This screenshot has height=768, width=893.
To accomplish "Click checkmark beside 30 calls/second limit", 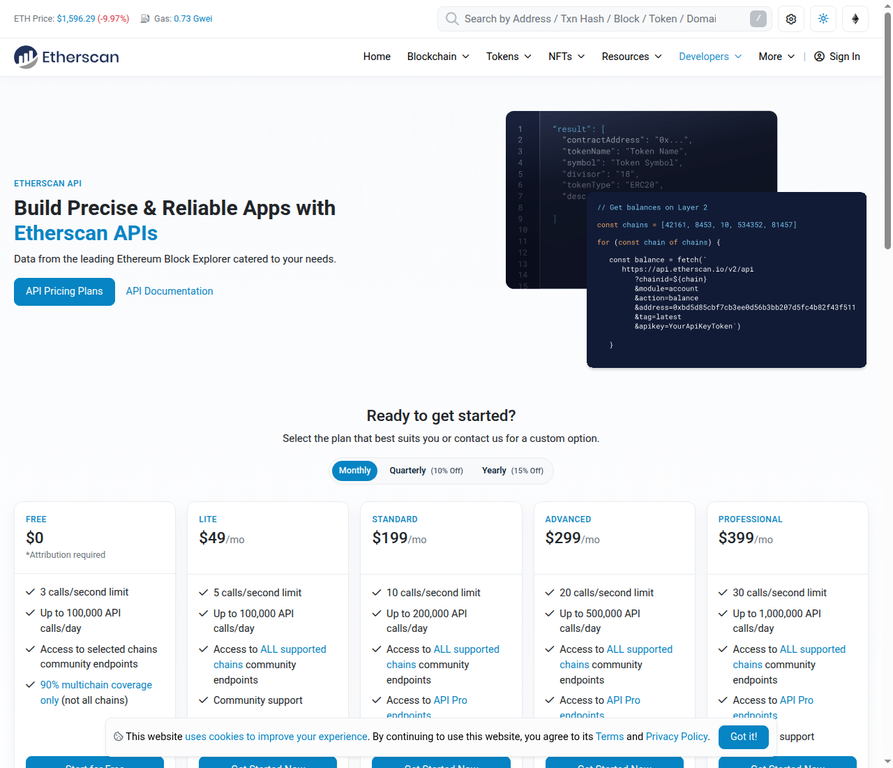I will [723, 593].
